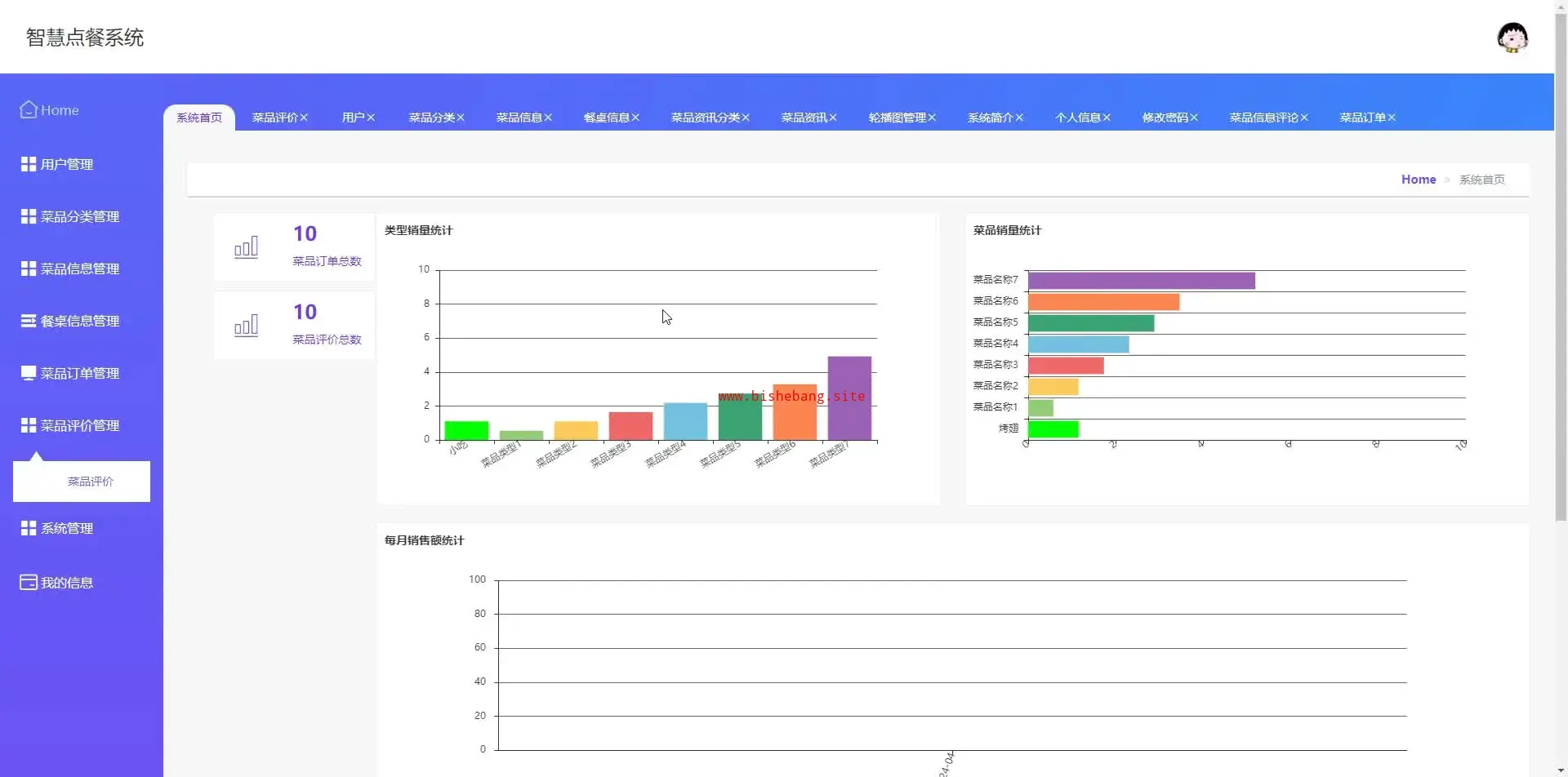Switch to the 菜品评价 tab
1568x777 pixels.
point(275,118)
